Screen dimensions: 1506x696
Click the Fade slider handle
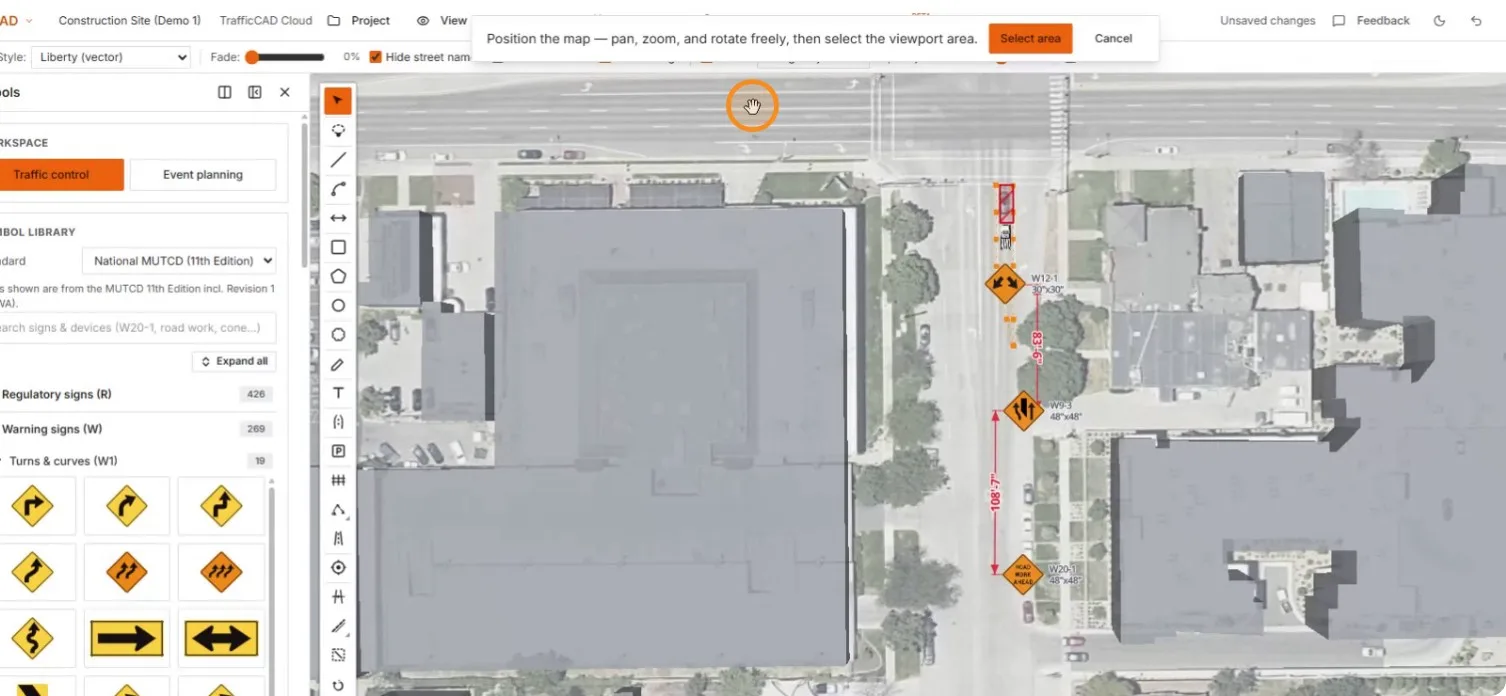point(252,57)
